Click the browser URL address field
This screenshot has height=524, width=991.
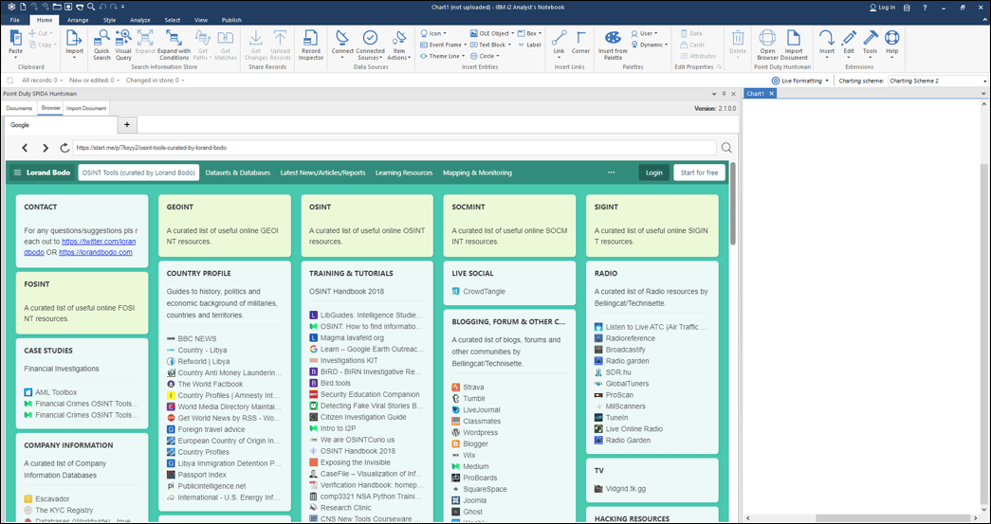tap(394, 148)
